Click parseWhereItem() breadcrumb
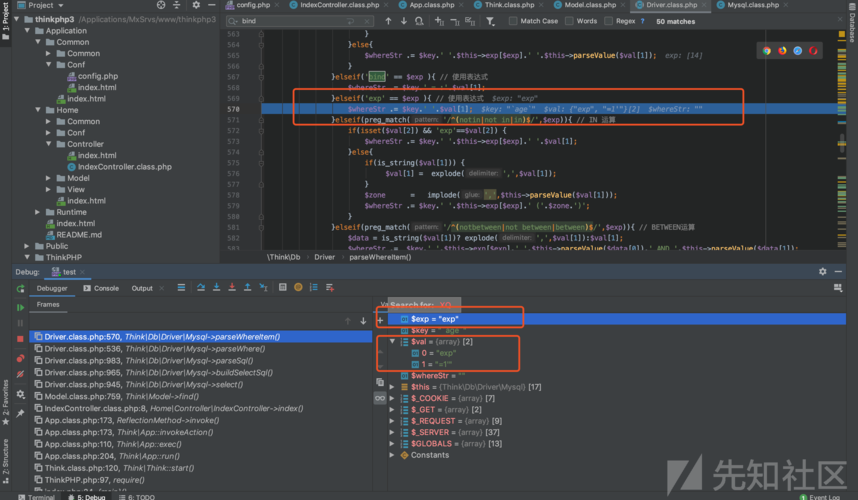 click(380, 257)
